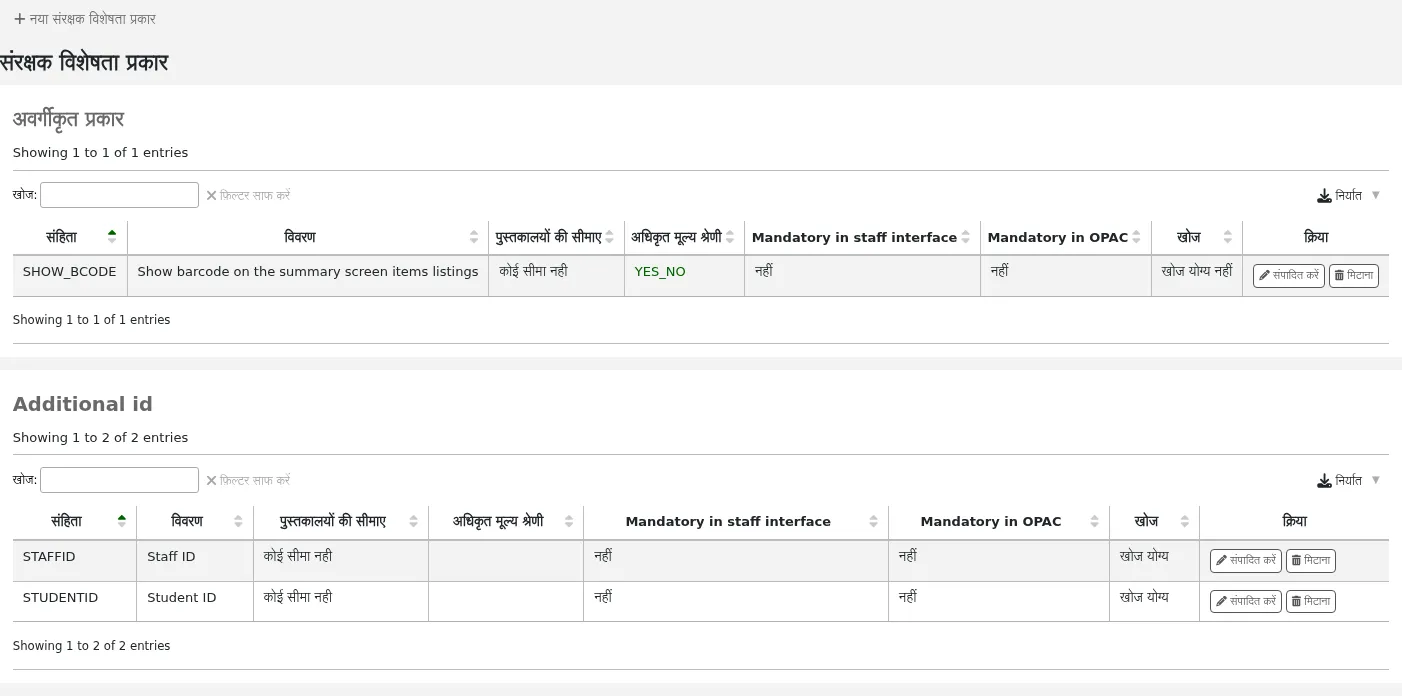1402x696 pixels.
Task: Click the 'कोई सीमा नही' cell in STUDENTID row
Action: pos(341,601)
